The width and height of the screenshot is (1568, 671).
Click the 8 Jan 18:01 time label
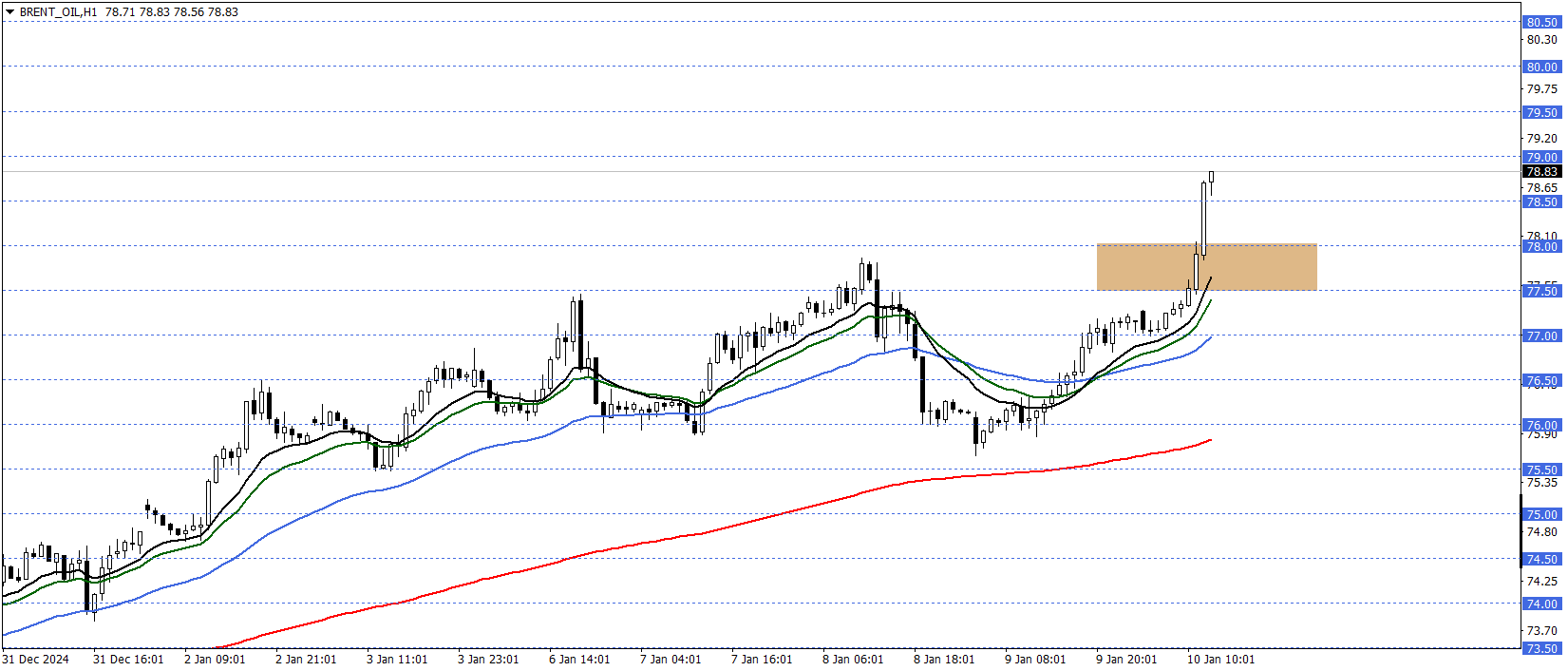pos(944,660)
